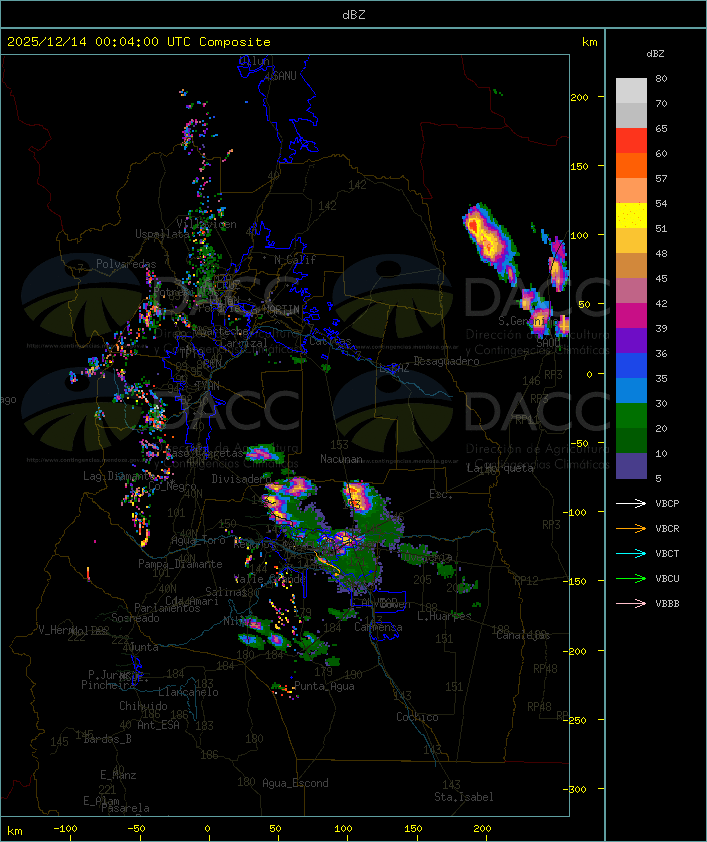Select the dark green 10-20 dBZ swatch
The height and width of the screenshot is (842, 707).
point(631,440)
